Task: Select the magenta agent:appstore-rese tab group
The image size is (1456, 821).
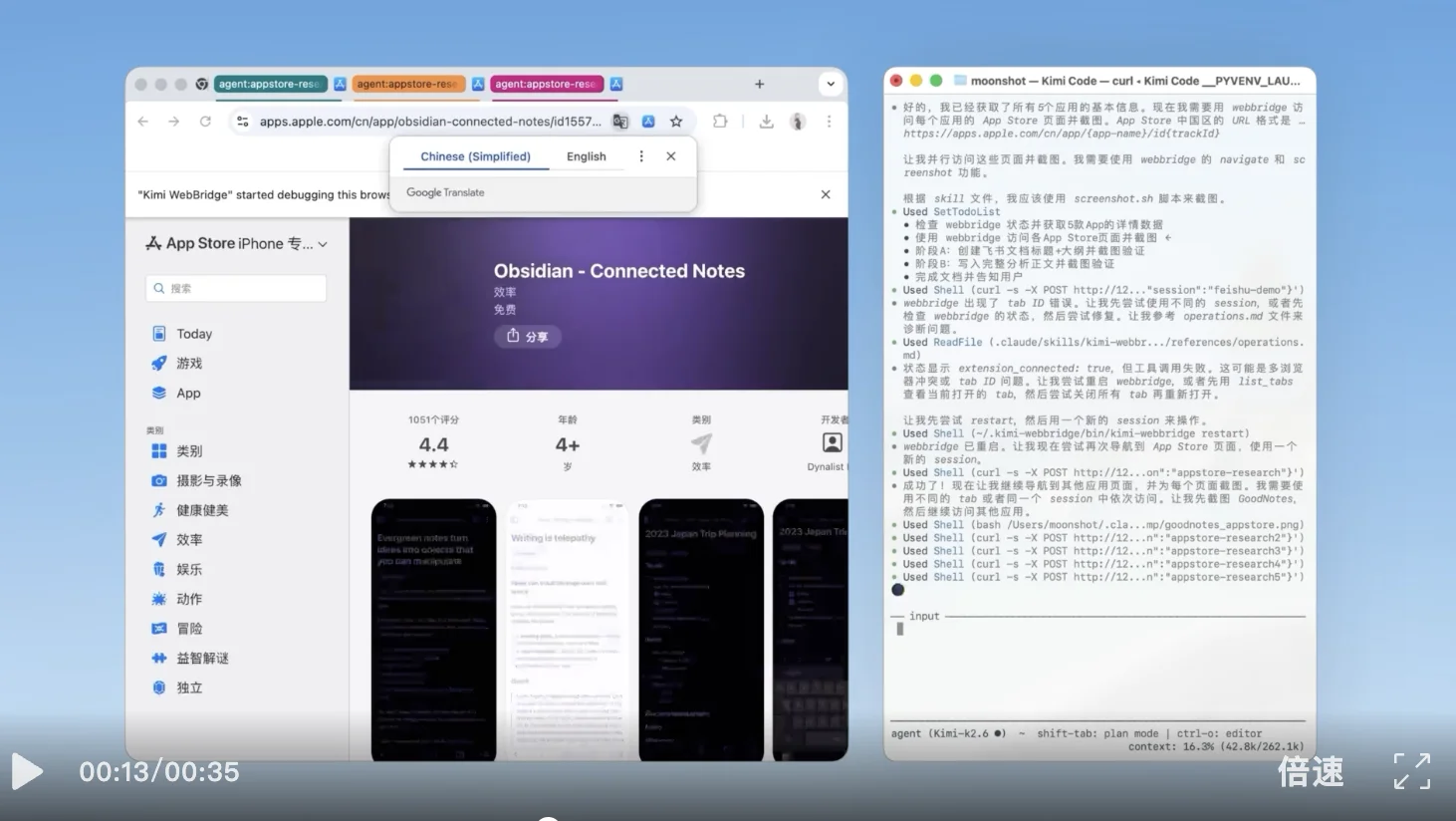Action: 546,84
